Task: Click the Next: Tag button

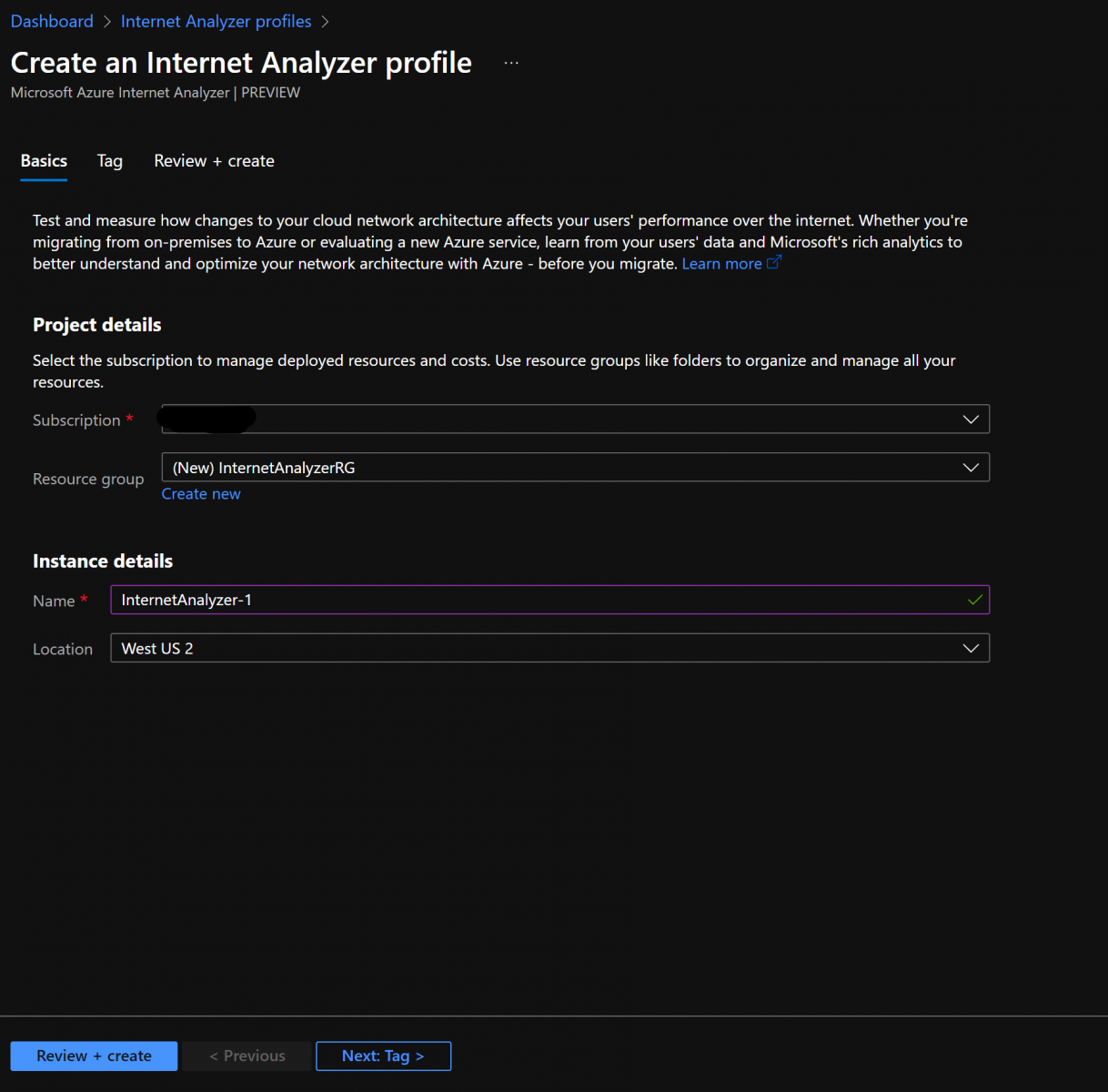Action: tap(383, 1056)
